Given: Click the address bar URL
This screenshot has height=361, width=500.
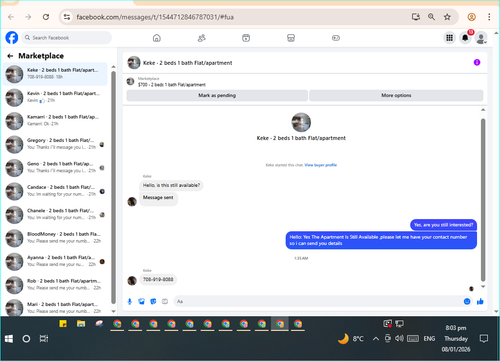Looking at the screenshot, I should (155, 17).
